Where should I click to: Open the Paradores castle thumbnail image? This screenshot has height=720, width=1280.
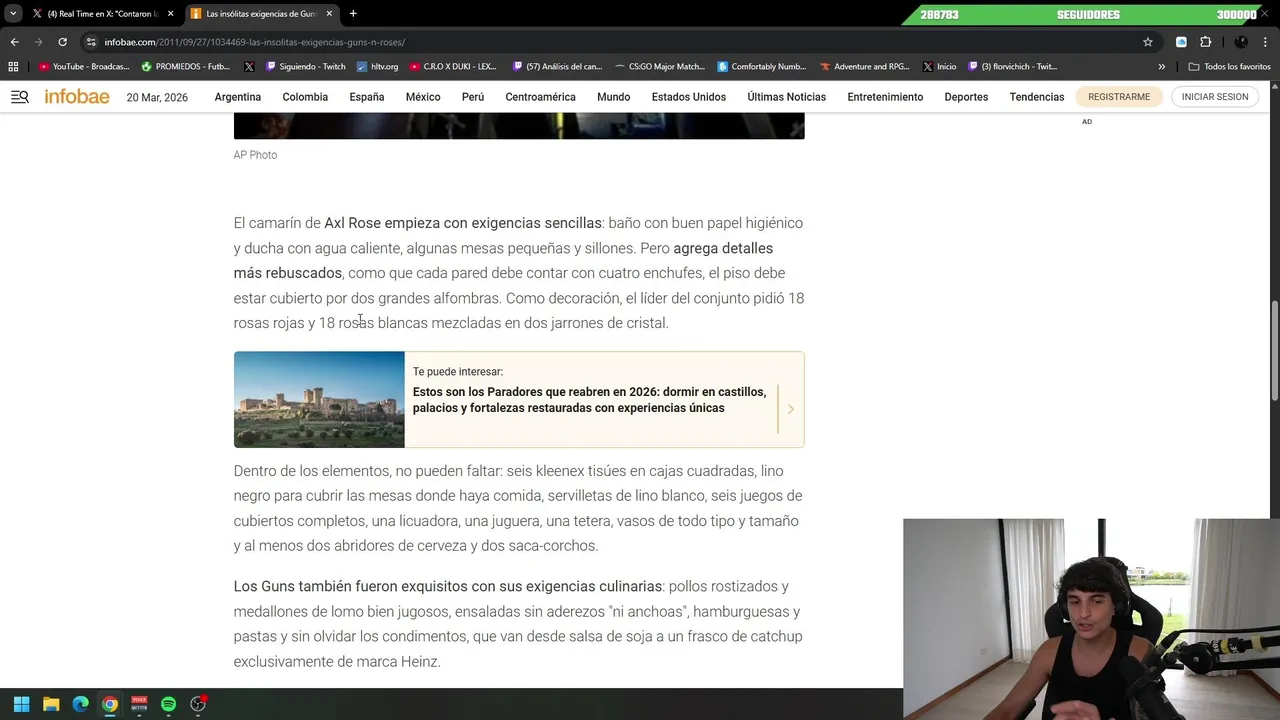point(319,399)
